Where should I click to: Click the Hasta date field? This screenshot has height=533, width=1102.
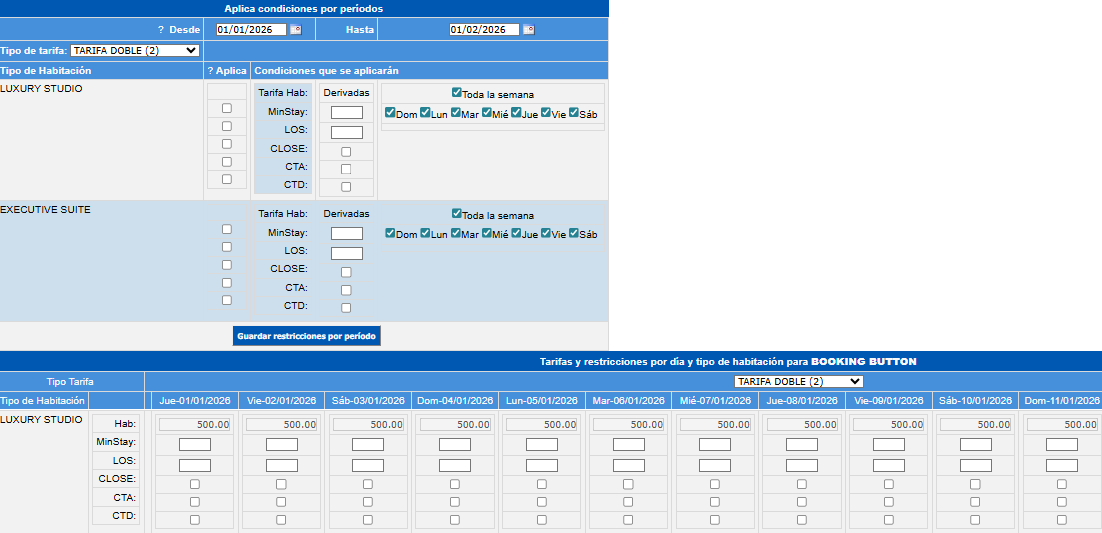pos(484,30)
